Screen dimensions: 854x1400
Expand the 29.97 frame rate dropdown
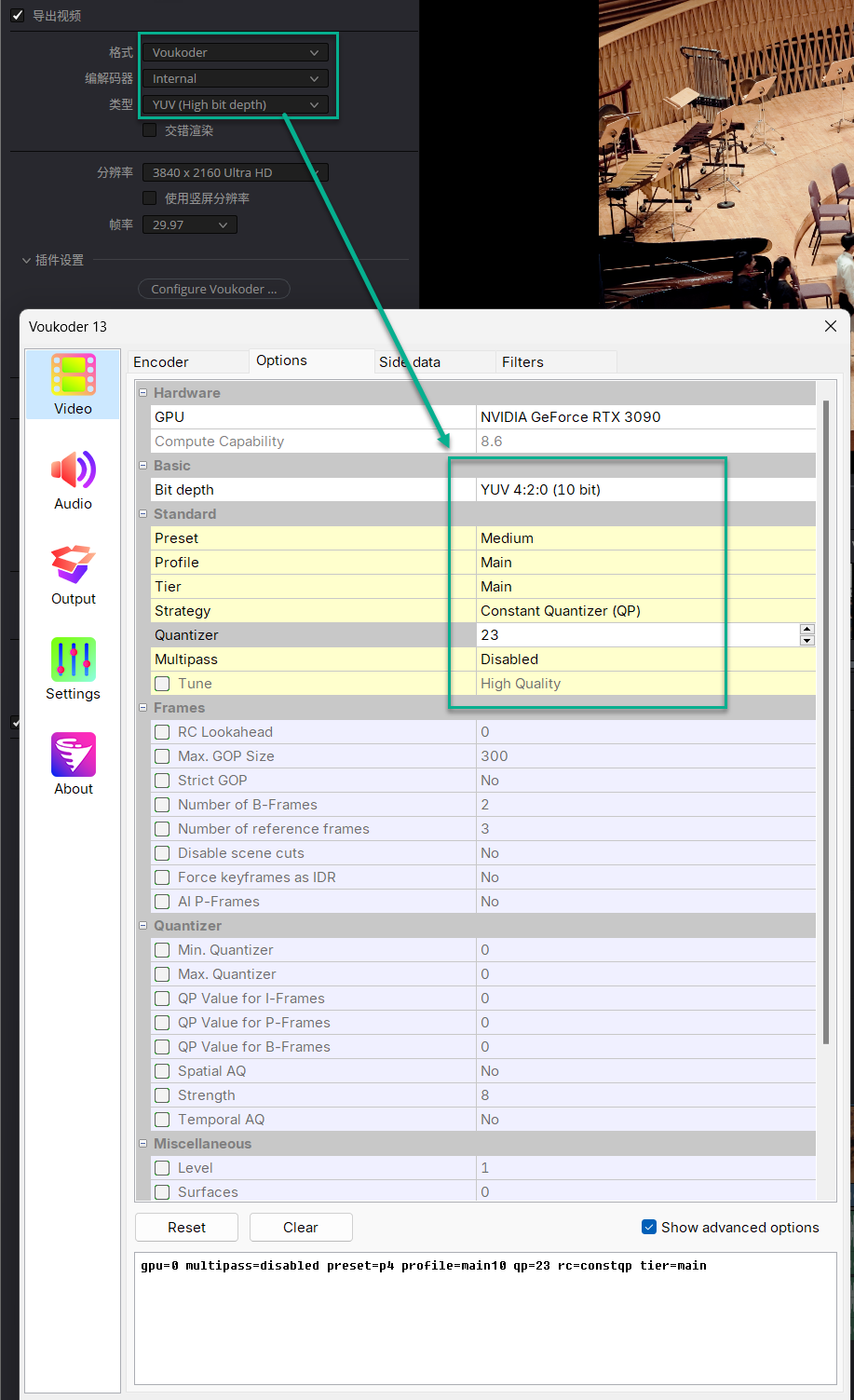pyautogui.click(x=189, y=225)
